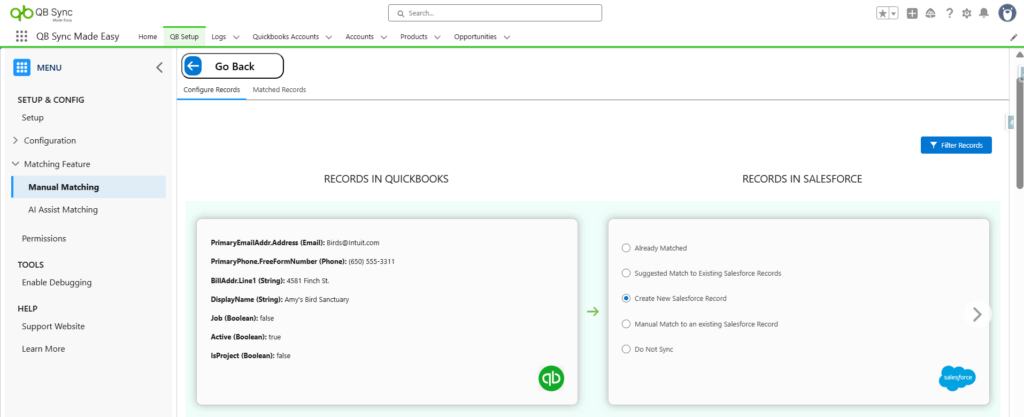Screen dimensions: 1024x417
Task: Click the edit navigation pencil icon
Action: (x=1014, y=37)
